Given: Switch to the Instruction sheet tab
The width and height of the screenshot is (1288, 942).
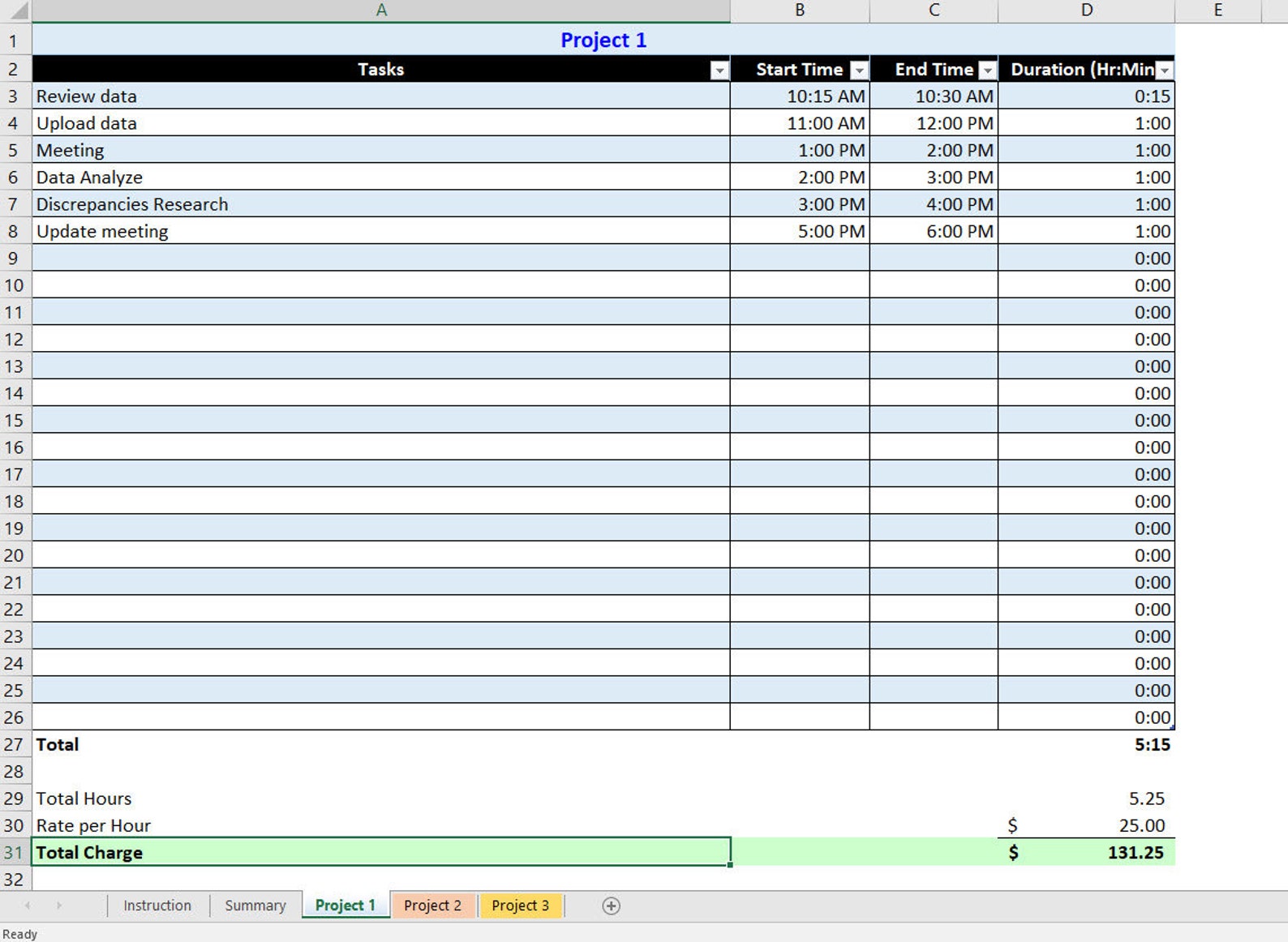Looking at the screenshot, I should click(157, 906).
